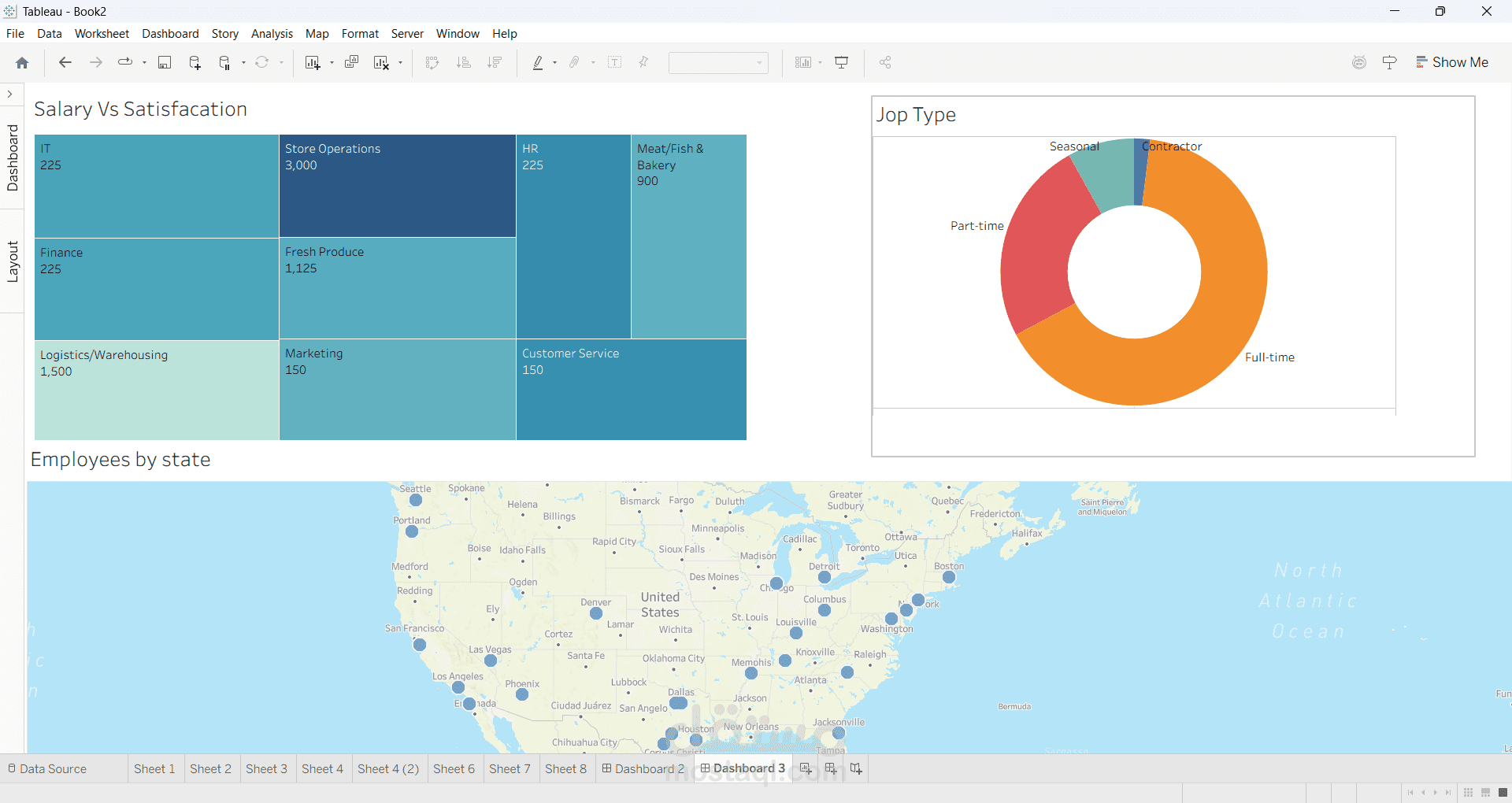Add new dashboard tab icon
Screen dimensions: 1512x803
[x=831, y=768]
